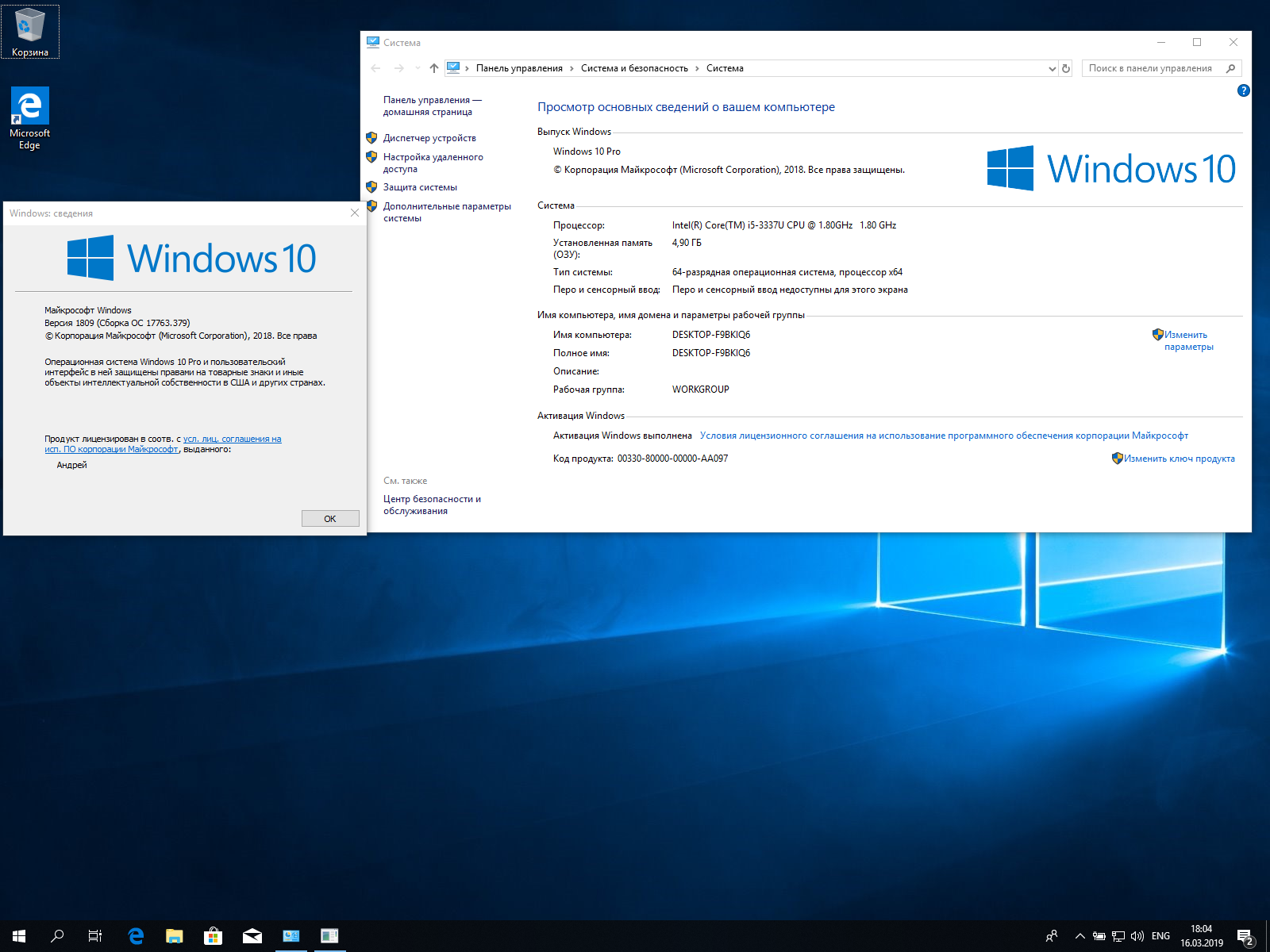The width and height of the screenshot is (1270, 952).
Task: Open 'Дополнительные параметры системы' link
Action: [x=447, y=213]
